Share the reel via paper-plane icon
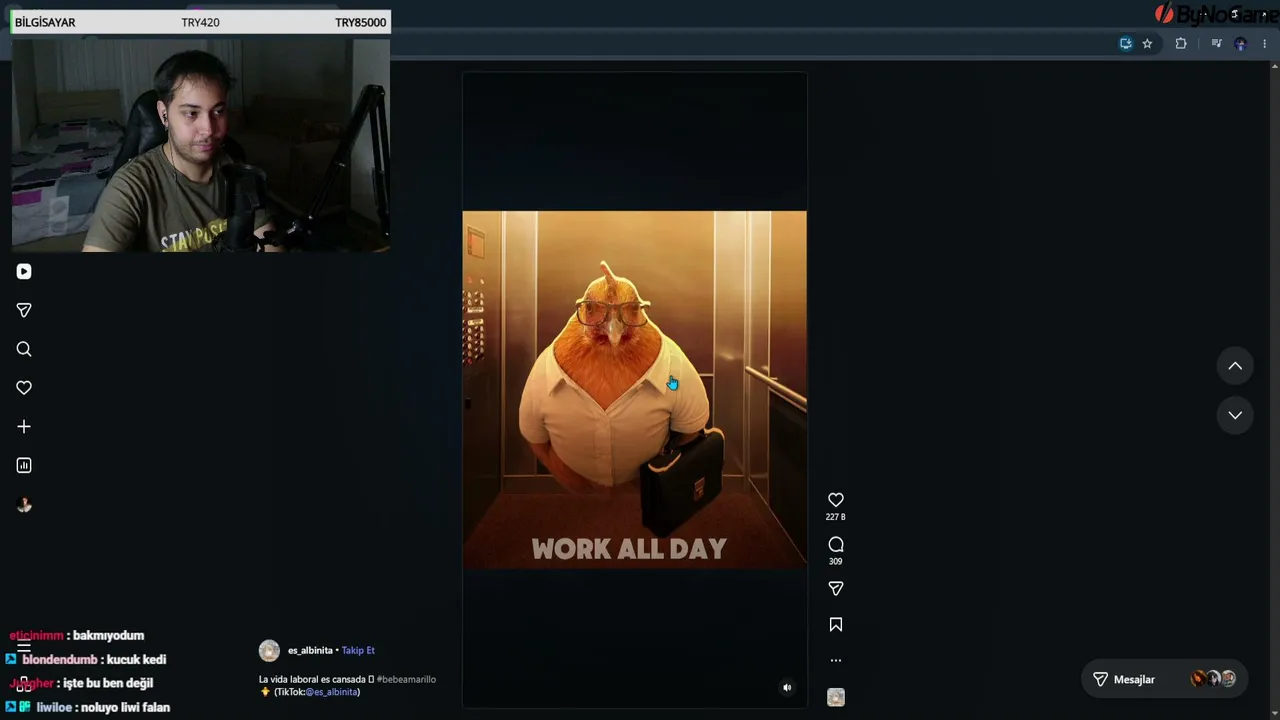This screenshot has width=1280, height=720. pos(836,589)
